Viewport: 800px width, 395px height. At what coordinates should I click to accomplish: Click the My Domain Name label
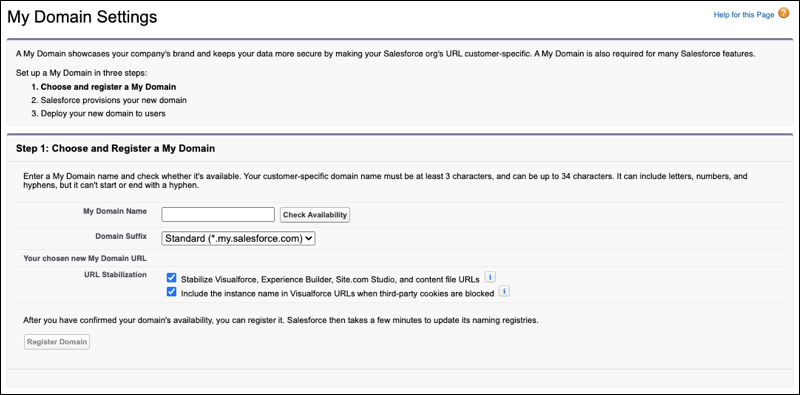[x=115, y=211]
